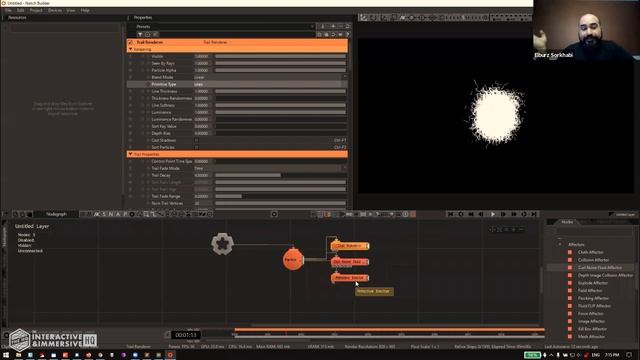Collapse the Affectors category in Nodes list
640x360 pixels.
(560, 244)
